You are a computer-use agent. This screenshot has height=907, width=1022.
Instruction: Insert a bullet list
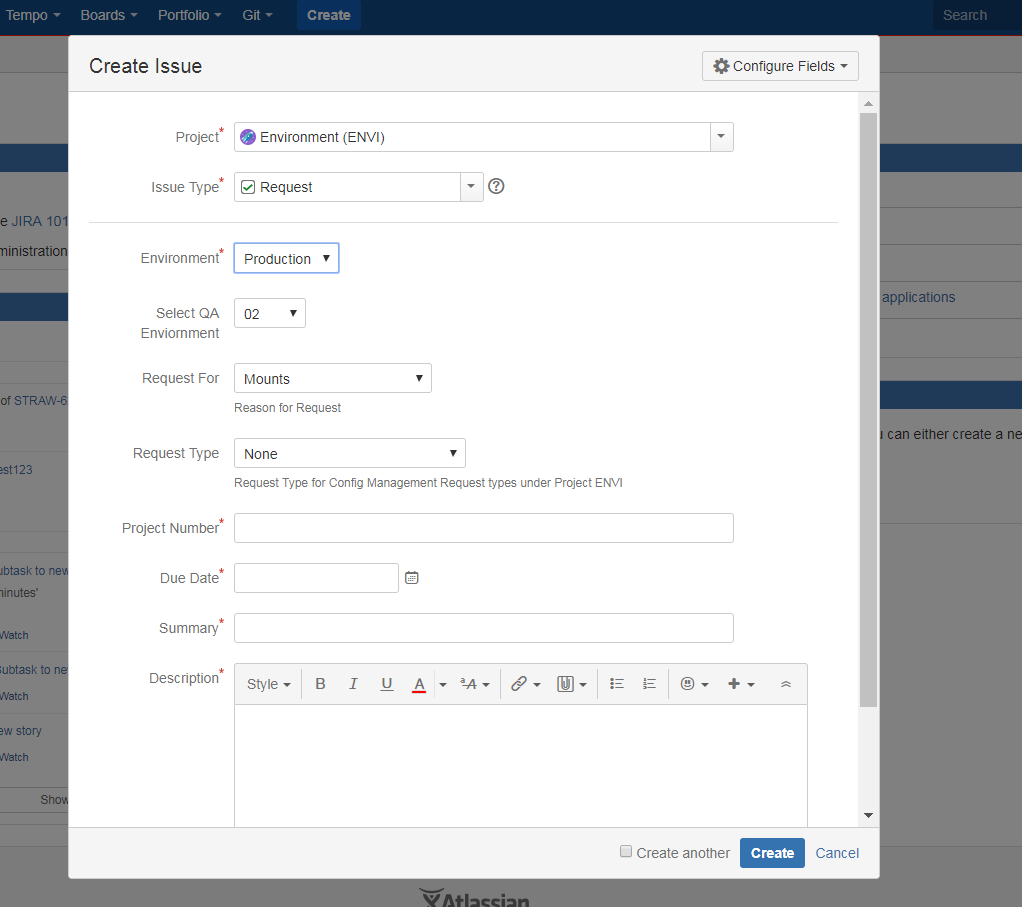[x=617, y=684]
